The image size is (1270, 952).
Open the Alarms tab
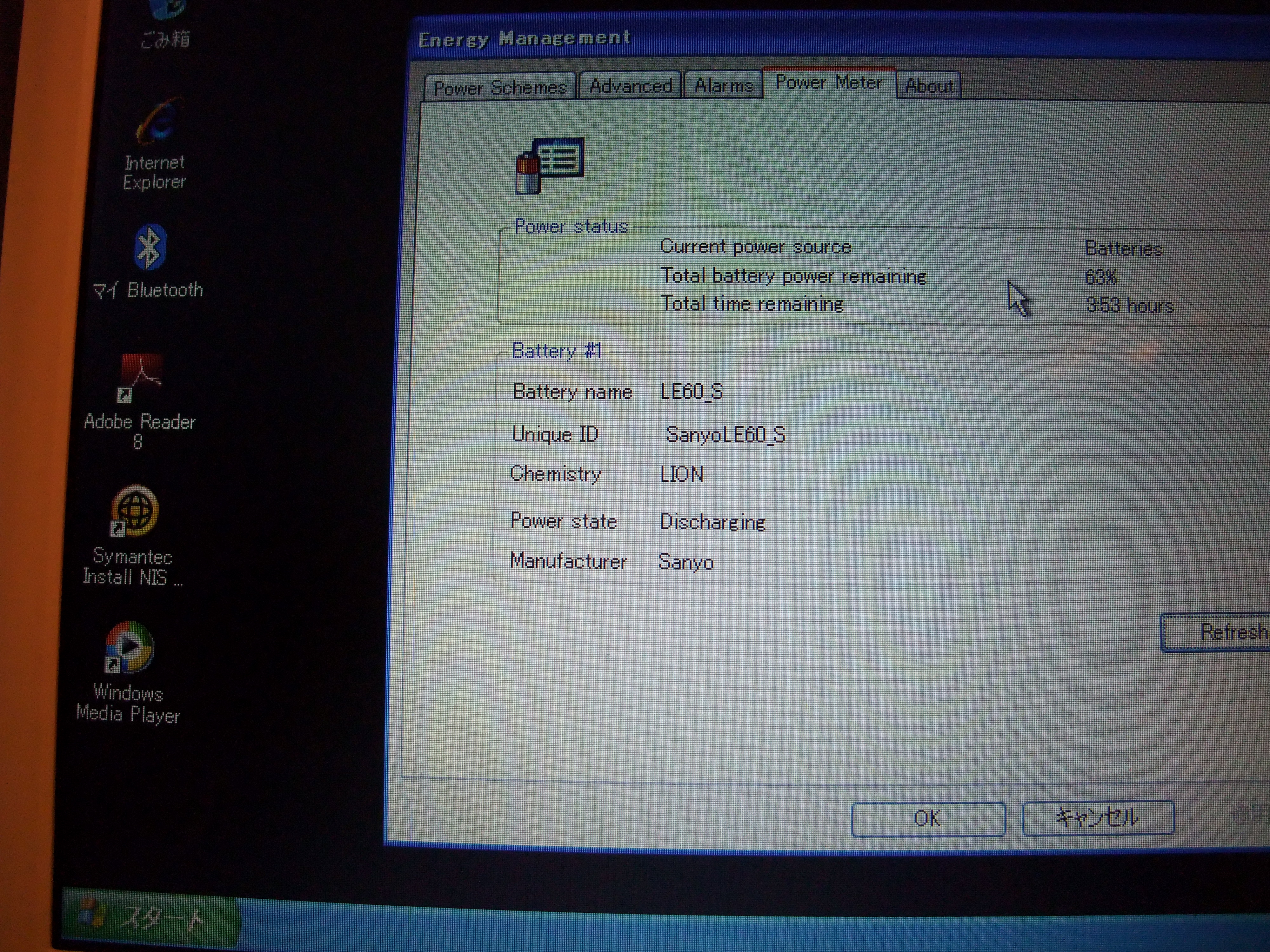point(723,85)
